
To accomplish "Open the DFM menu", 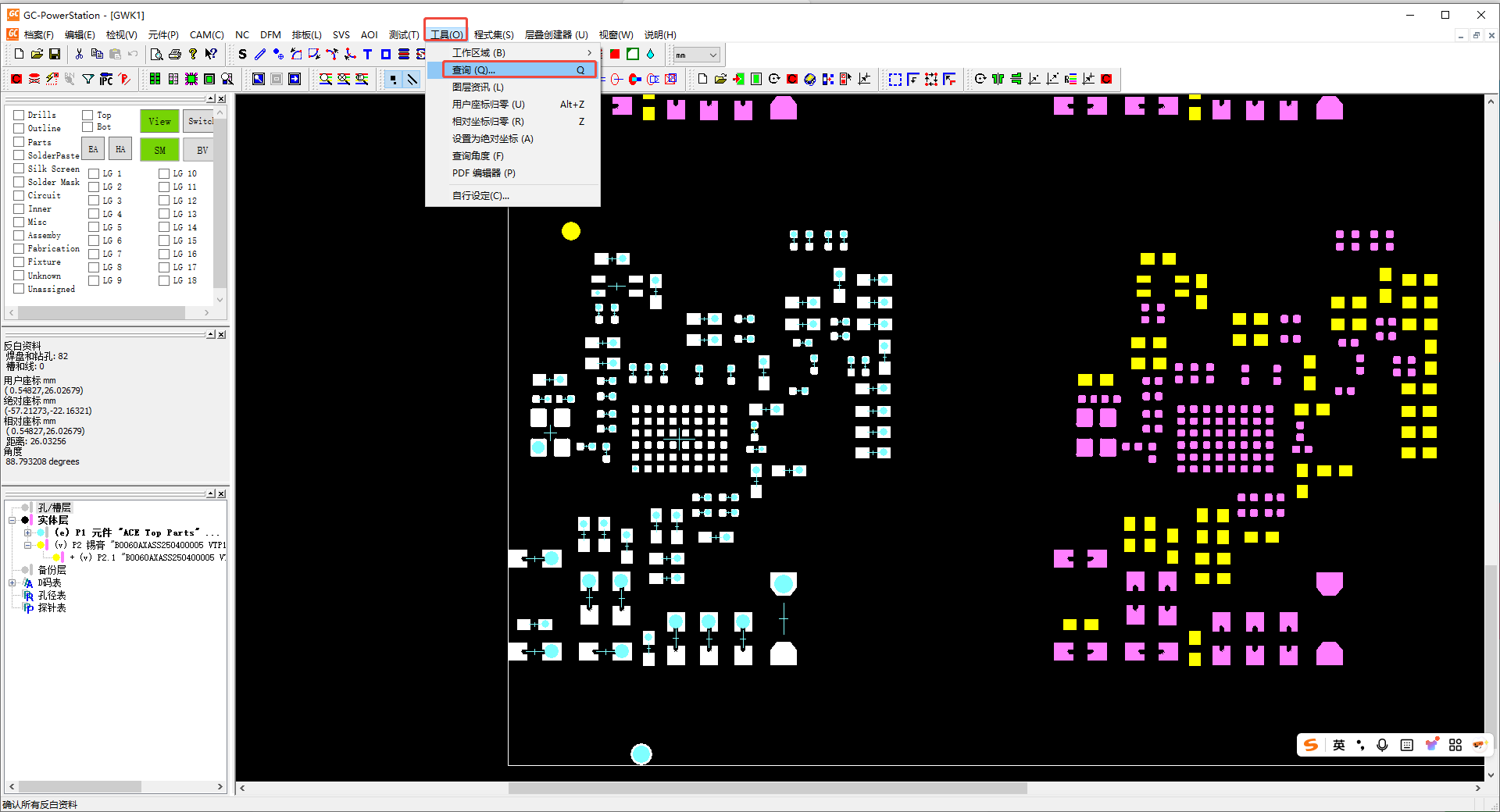I will [x=270, y=34].
